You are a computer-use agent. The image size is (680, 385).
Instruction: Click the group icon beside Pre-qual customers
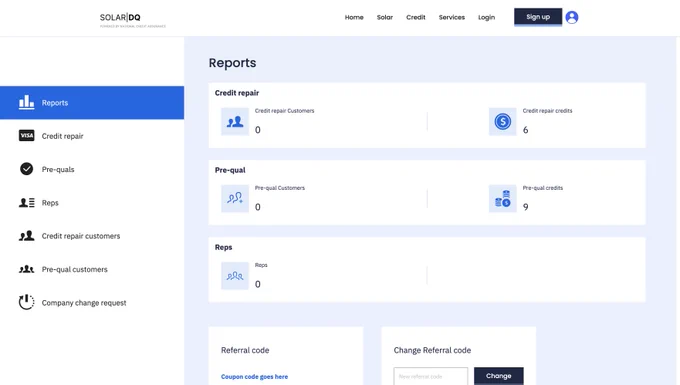pos(26,269)
